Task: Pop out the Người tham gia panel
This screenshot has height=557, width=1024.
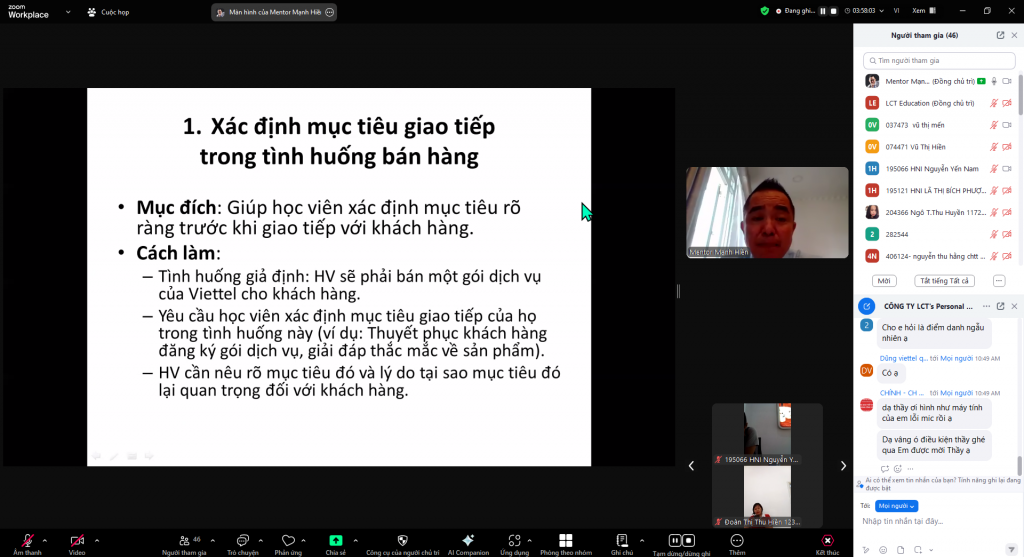Action: pos(1000,35)
